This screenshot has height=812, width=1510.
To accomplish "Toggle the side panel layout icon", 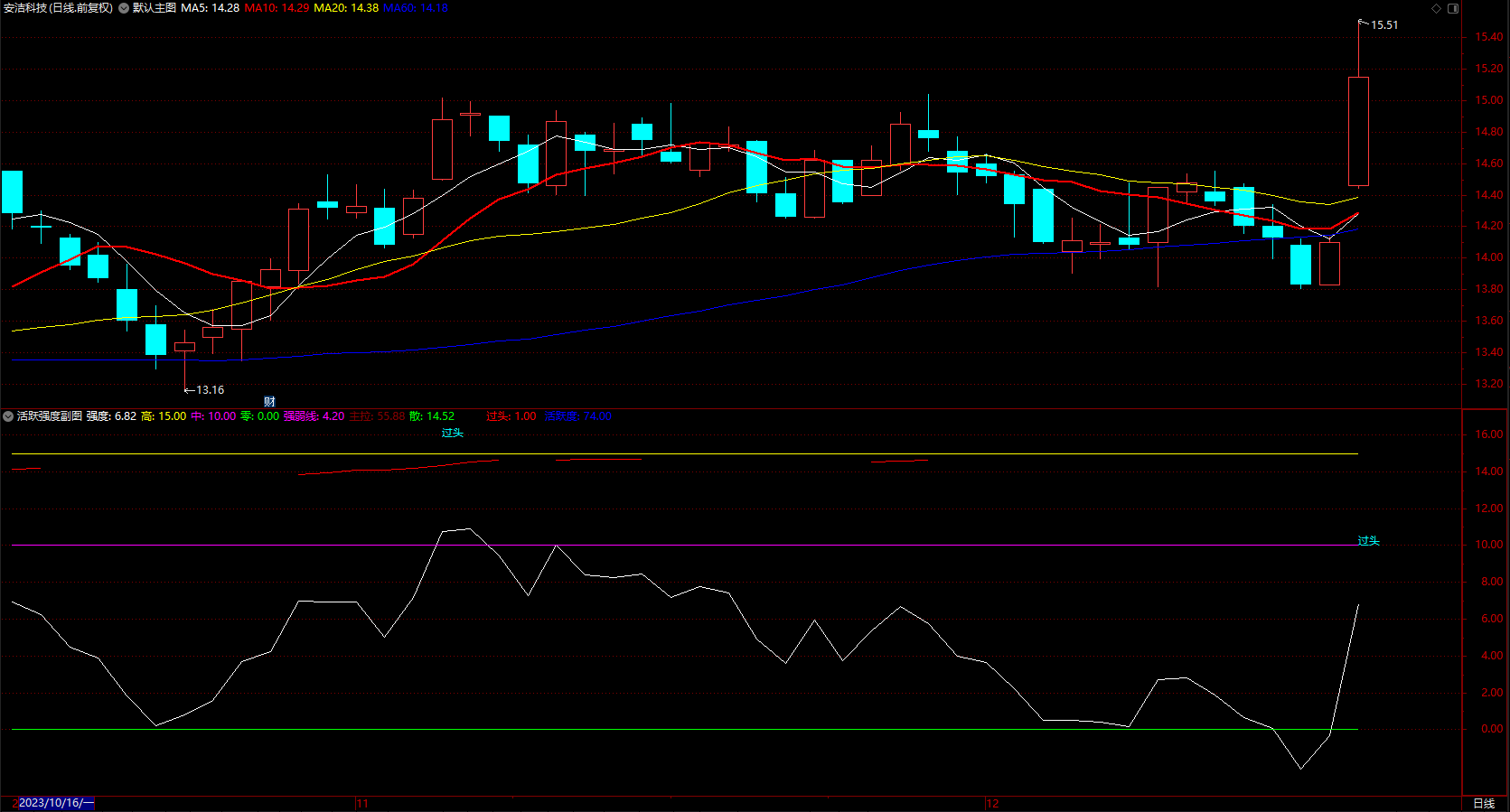I will pos(1453,8).
